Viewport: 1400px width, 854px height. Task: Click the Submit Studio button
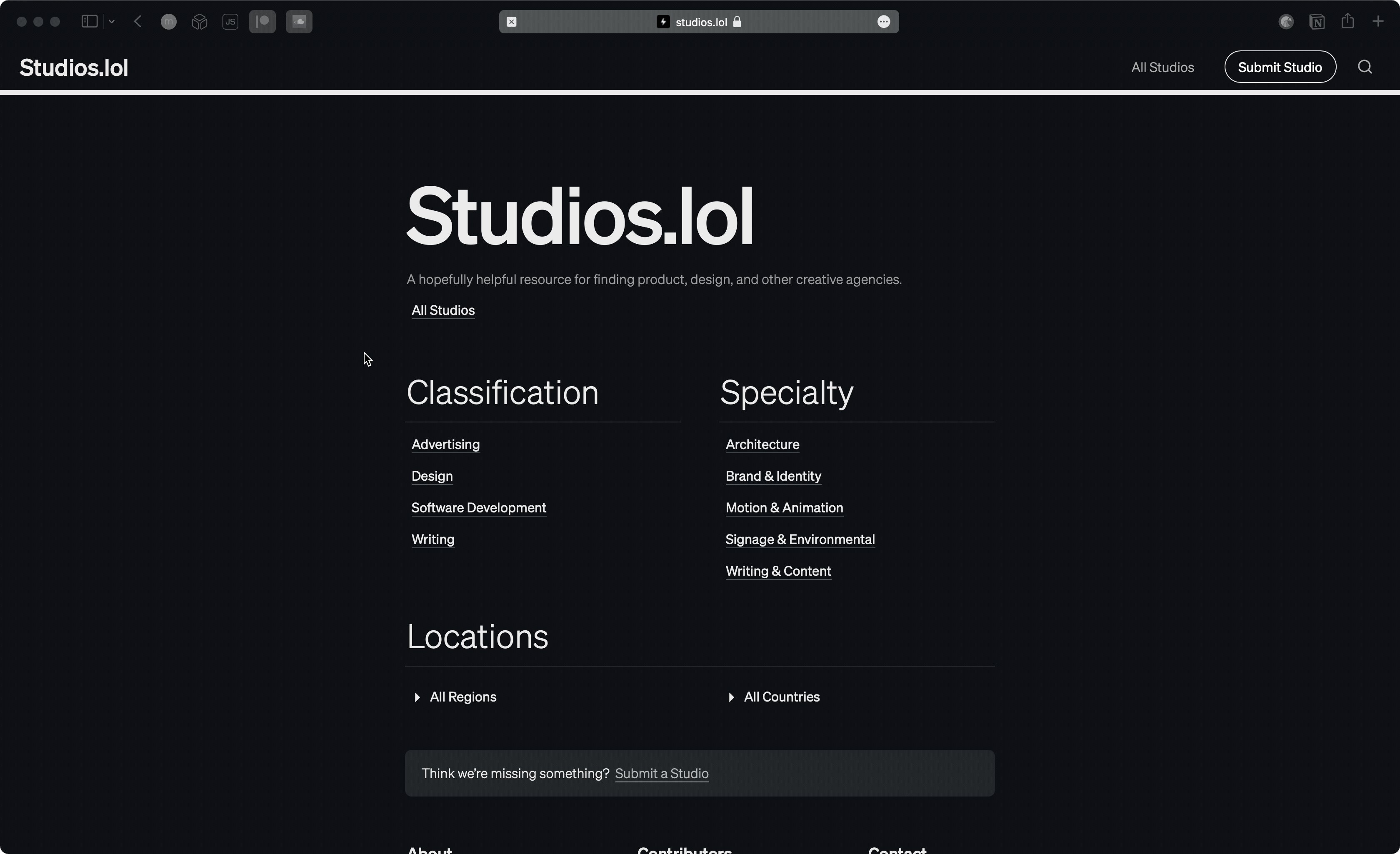[x=1280, y=67]
